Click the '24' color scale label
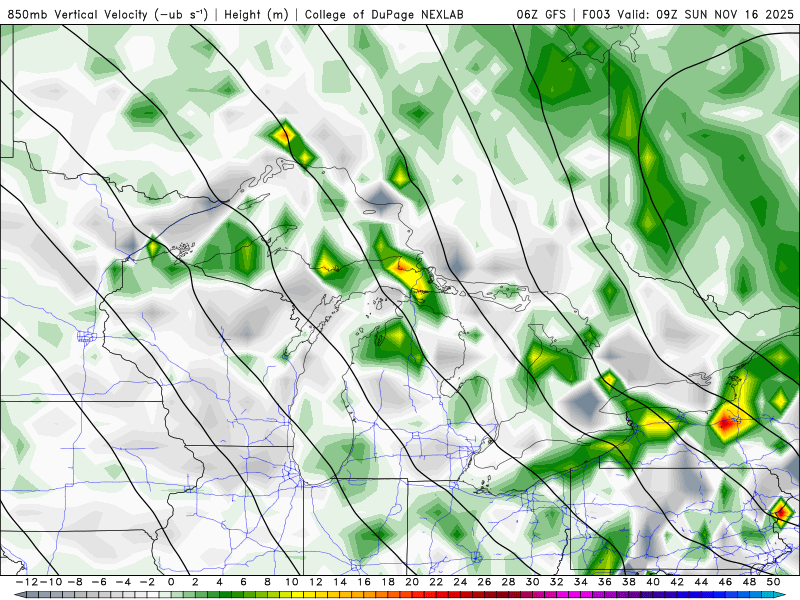Image resolution: width=800 pixels, height=600 pixels. click(460, 582)
